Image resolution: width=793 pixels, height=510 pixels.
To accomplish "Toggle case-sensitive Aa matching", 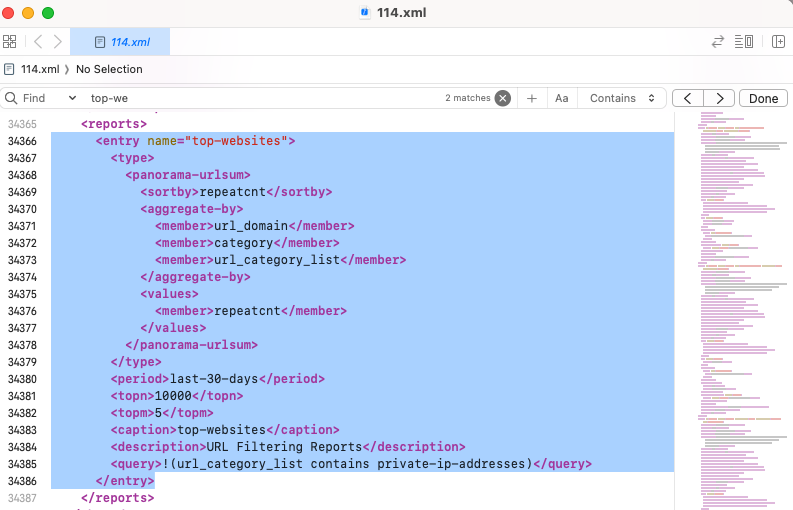I will (x=562, y=98).
